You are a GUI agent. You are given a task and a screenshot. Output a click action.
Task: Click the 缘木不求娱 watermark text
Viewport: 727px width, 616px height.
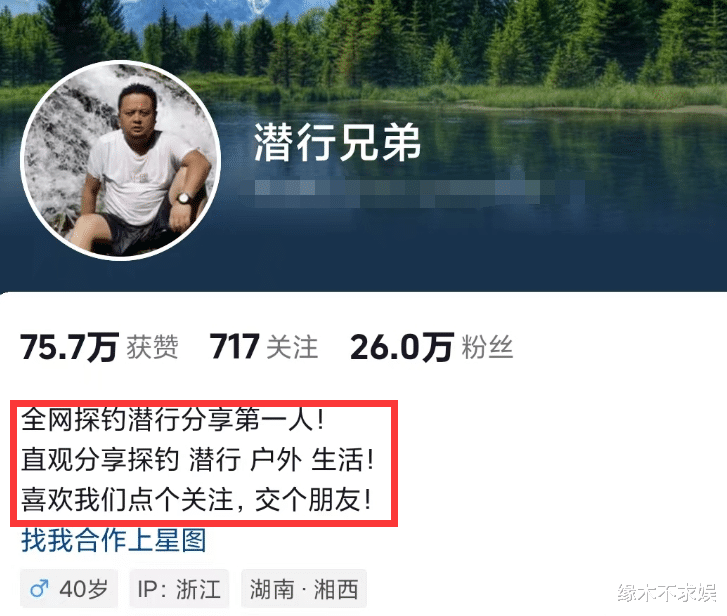tap(667, 593)
